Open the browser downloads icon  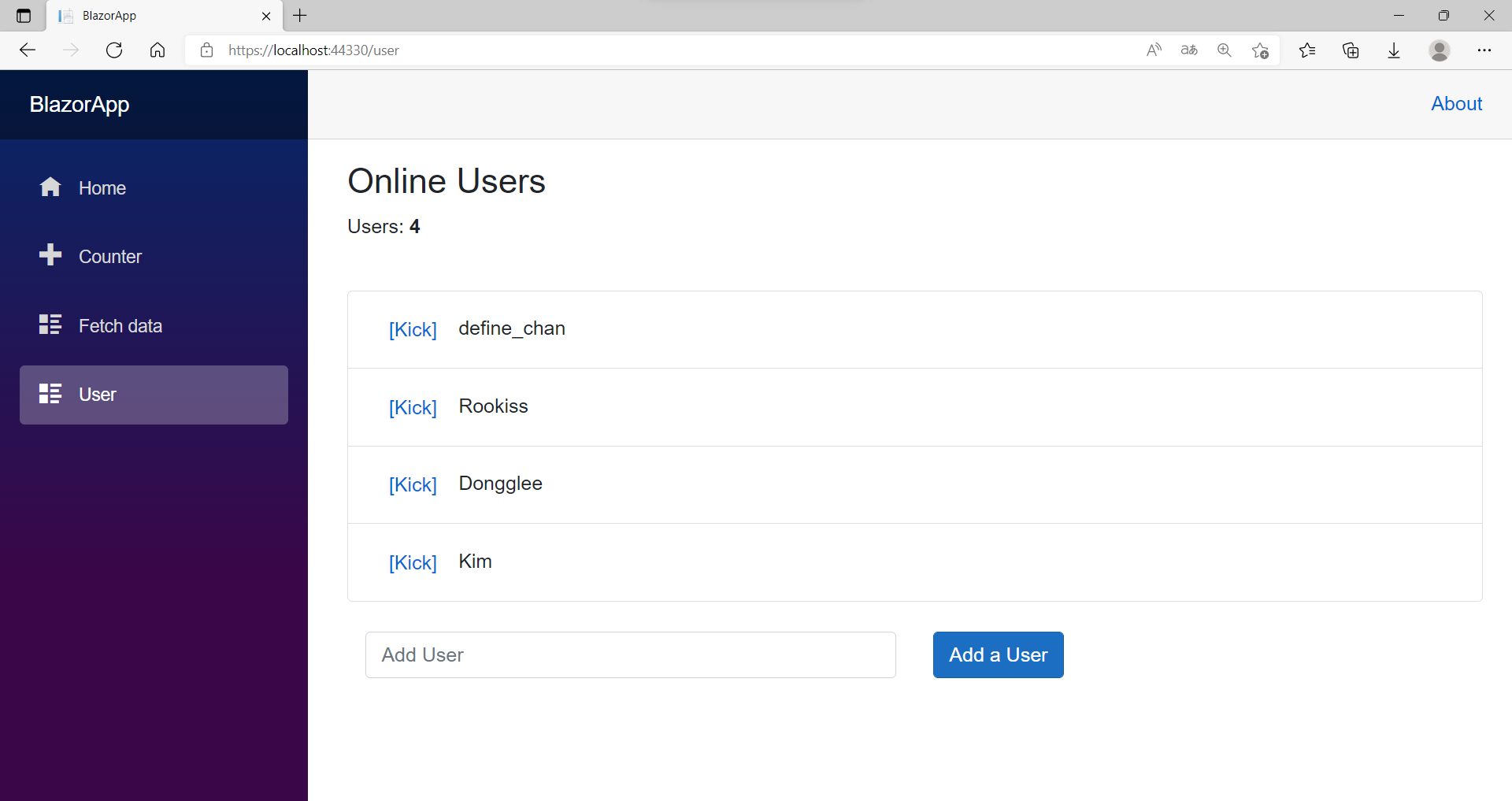pos(1394,50)
